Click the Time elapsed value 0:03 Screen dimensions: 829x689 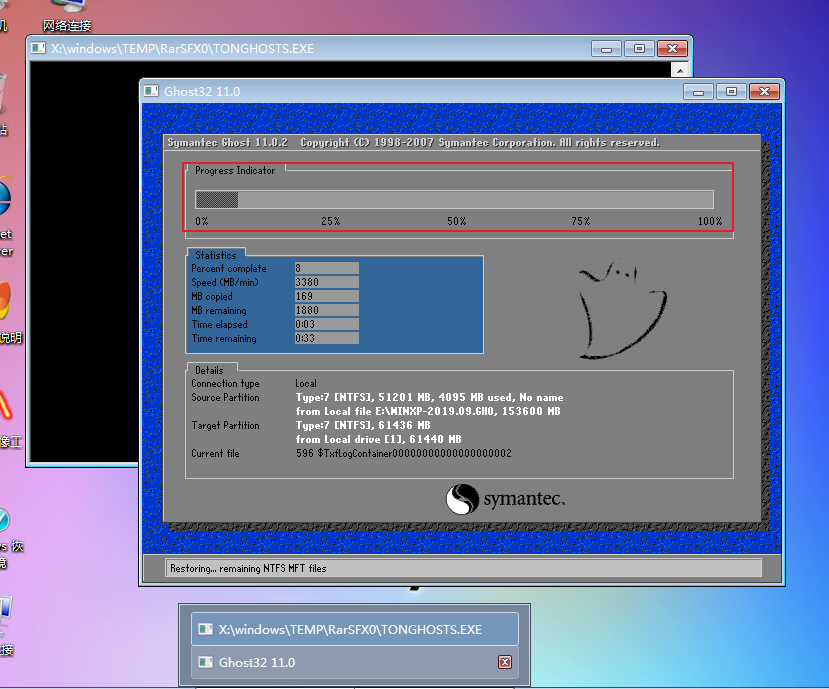327,324
